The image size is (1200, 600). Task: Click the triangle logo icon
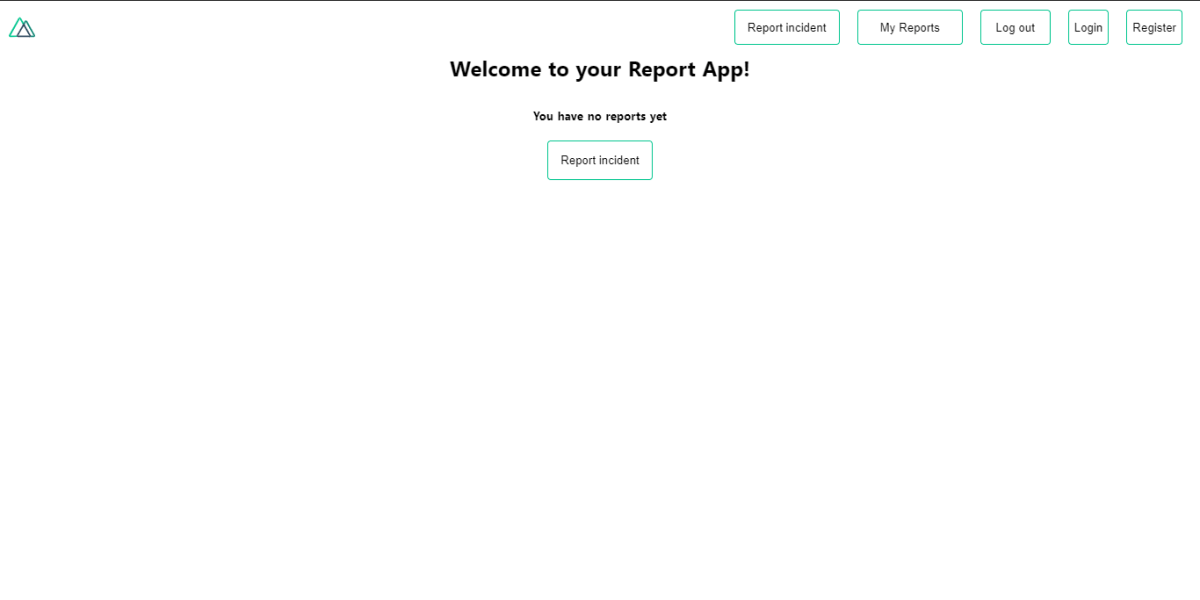tap(22, 28)
